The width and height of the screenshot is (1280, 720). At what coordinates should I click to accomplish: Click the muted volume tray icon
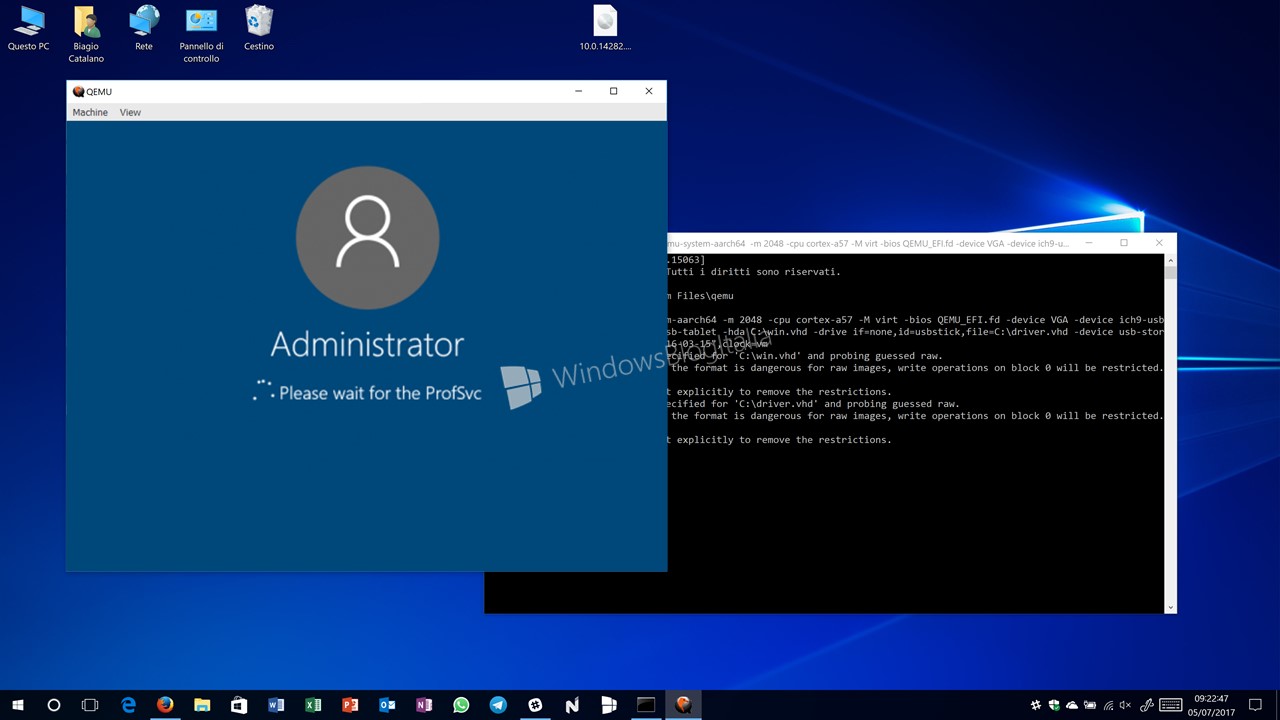click(1125, 705)
